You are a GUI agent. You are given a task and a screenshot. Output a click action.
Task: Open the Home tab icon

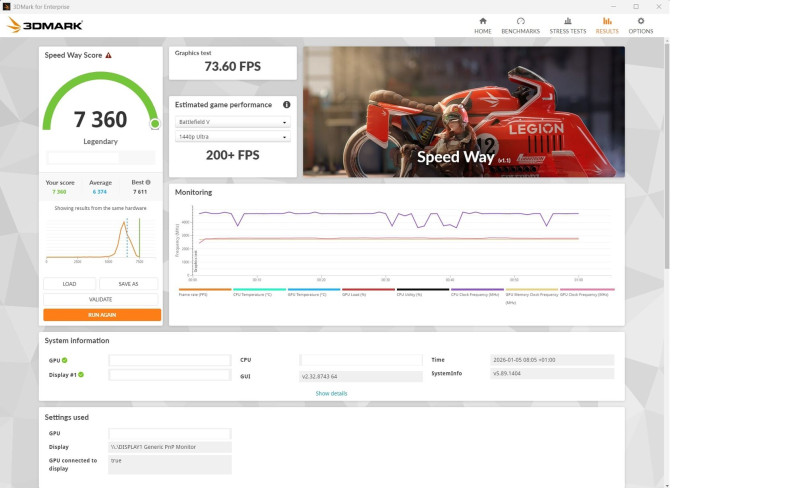click(483, 21)
